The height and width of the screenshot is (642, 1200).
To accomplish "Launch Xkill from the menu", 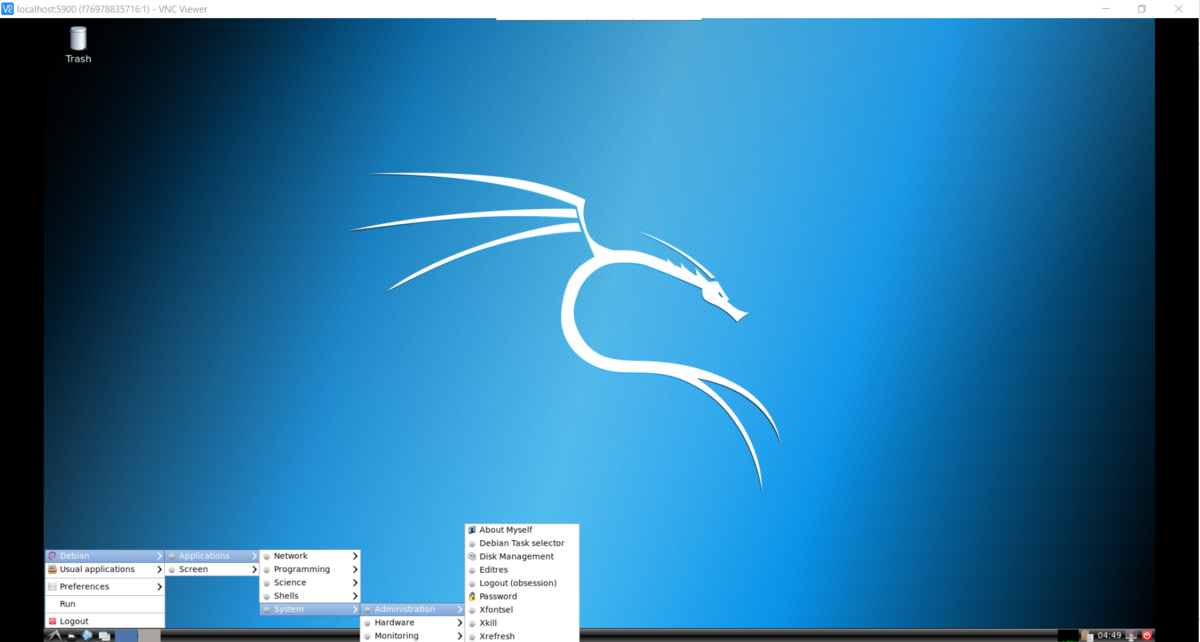I will coord(522,623).
